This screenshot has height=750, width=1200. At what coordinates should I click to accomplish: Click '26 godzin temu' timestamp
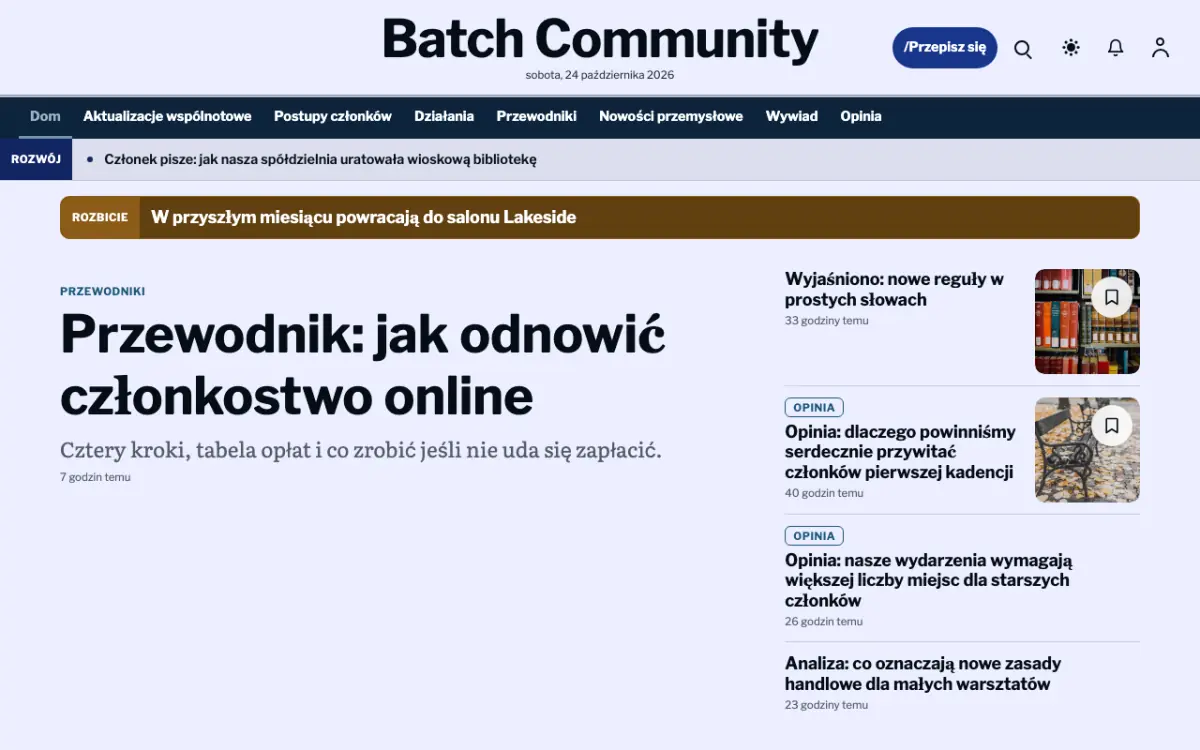824,622
